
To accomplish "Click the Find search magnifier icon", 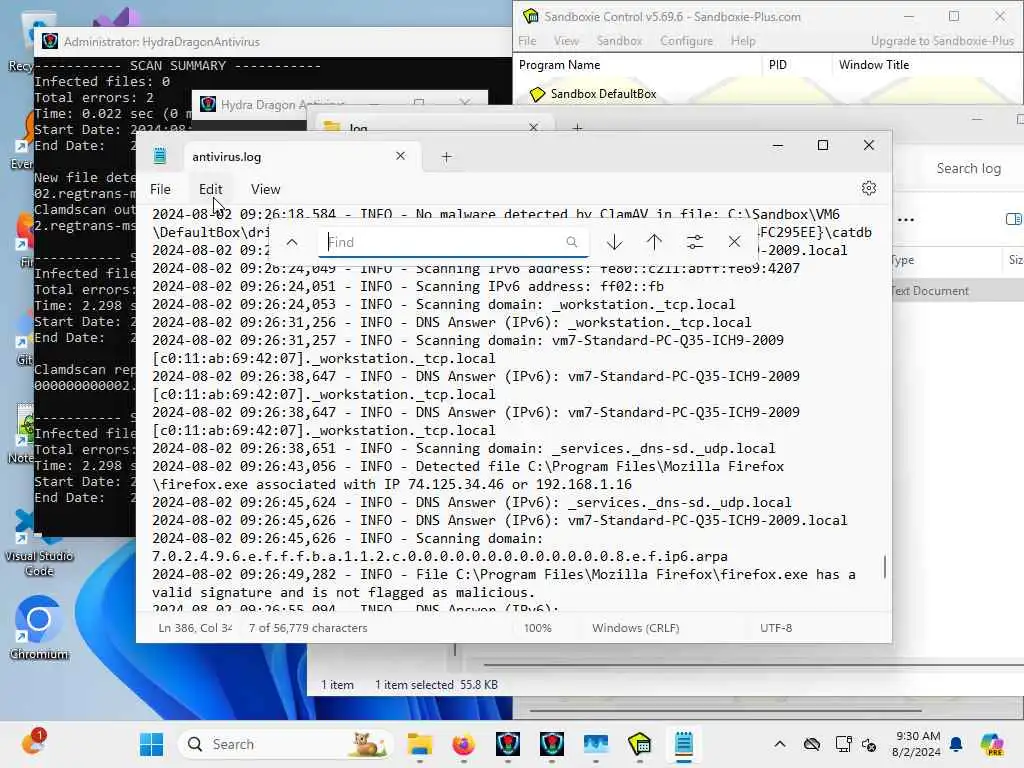I will point(571,242).
